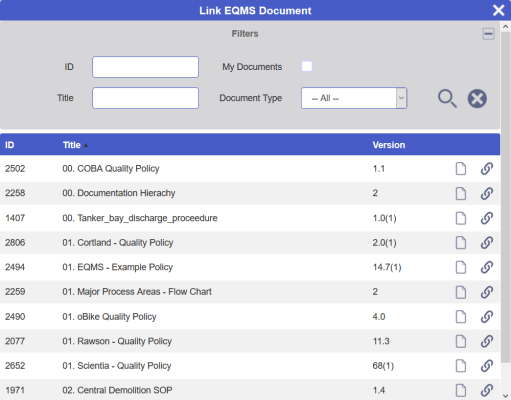Sort by the Version column header
The height and width of the screenshot is (400, 511).
389,145
